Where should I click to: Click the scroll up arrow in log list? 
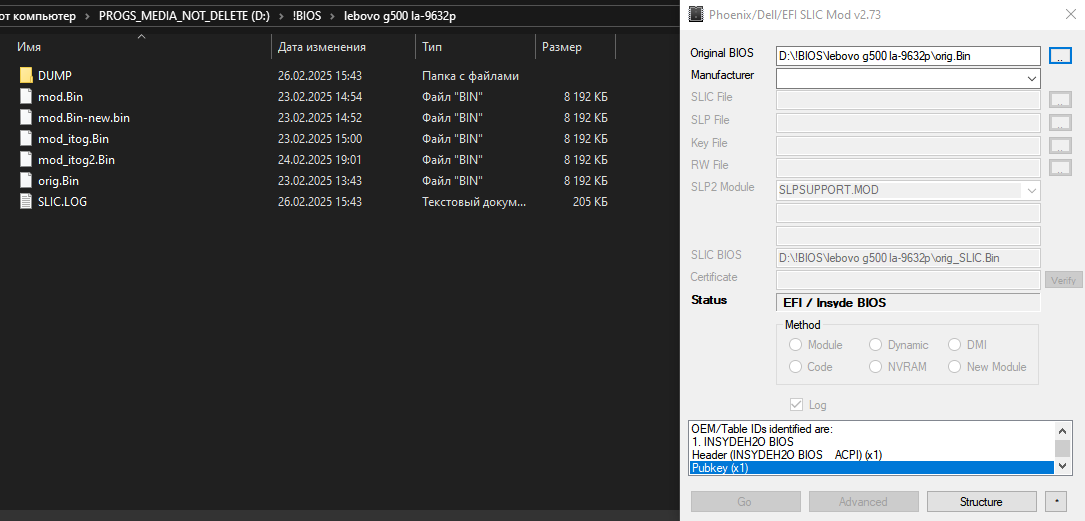pyautogui.click(x=1063, y=430)
